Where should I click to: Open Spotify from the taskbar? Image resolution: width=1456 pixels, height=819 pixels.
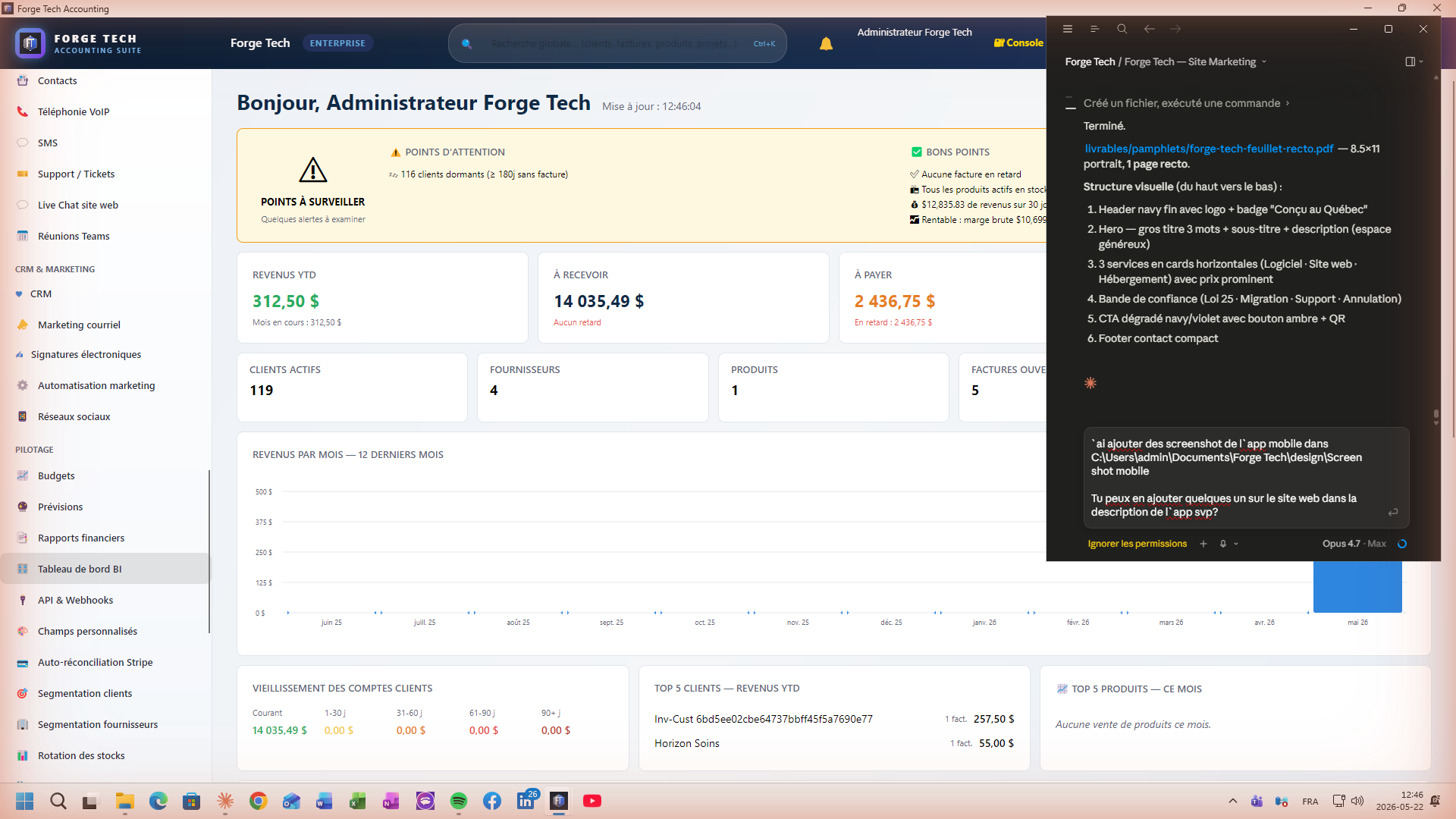[x=459, y=801]
